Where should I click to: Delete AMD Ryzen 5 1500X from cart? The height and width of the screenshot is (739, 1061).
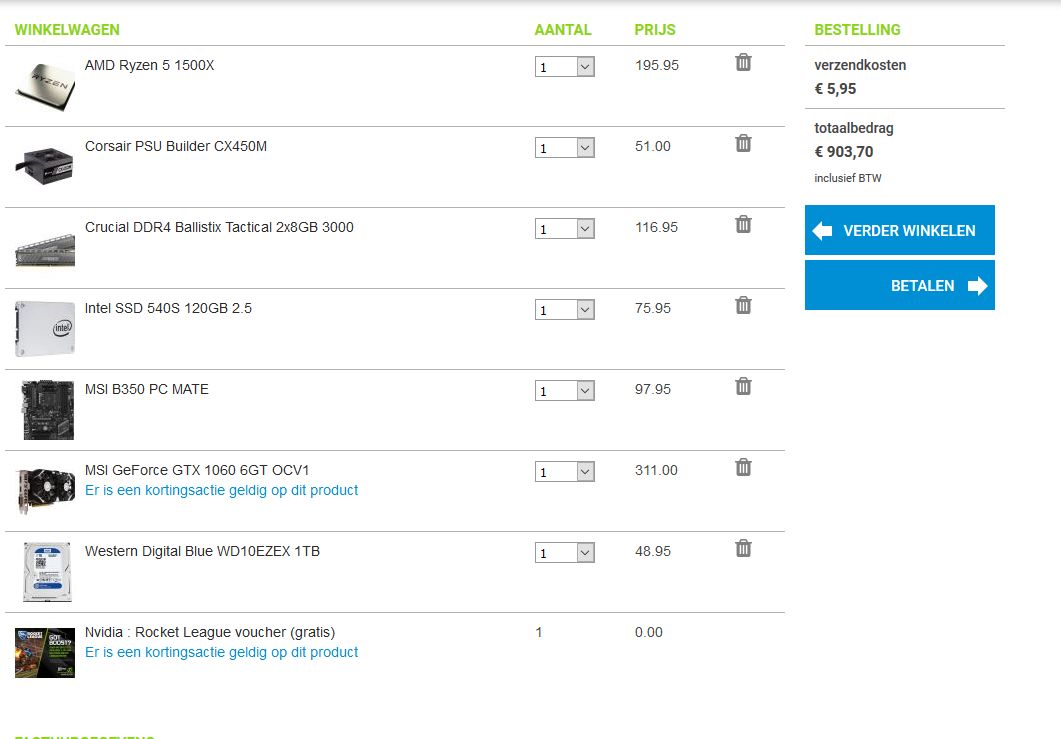click(x=743, y=63)
